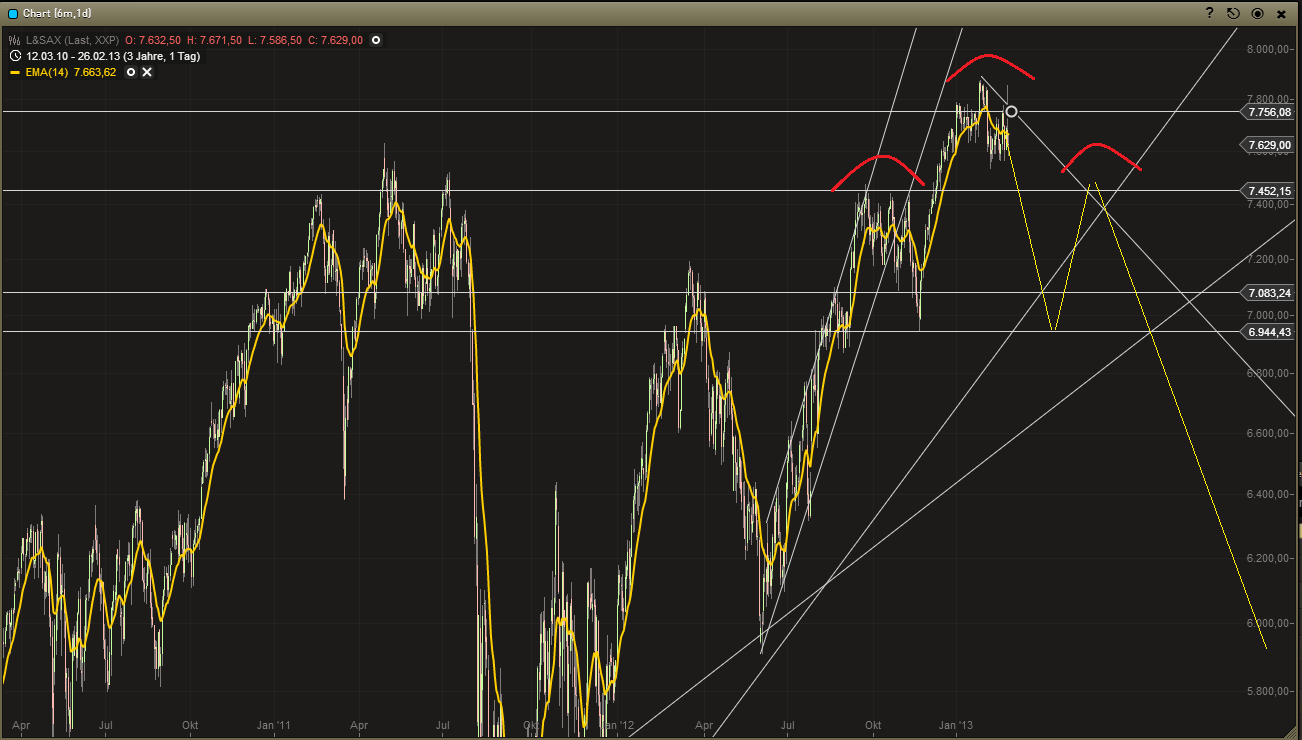Toggle visibility circle next to EMA(14)

tap(131, 72)
